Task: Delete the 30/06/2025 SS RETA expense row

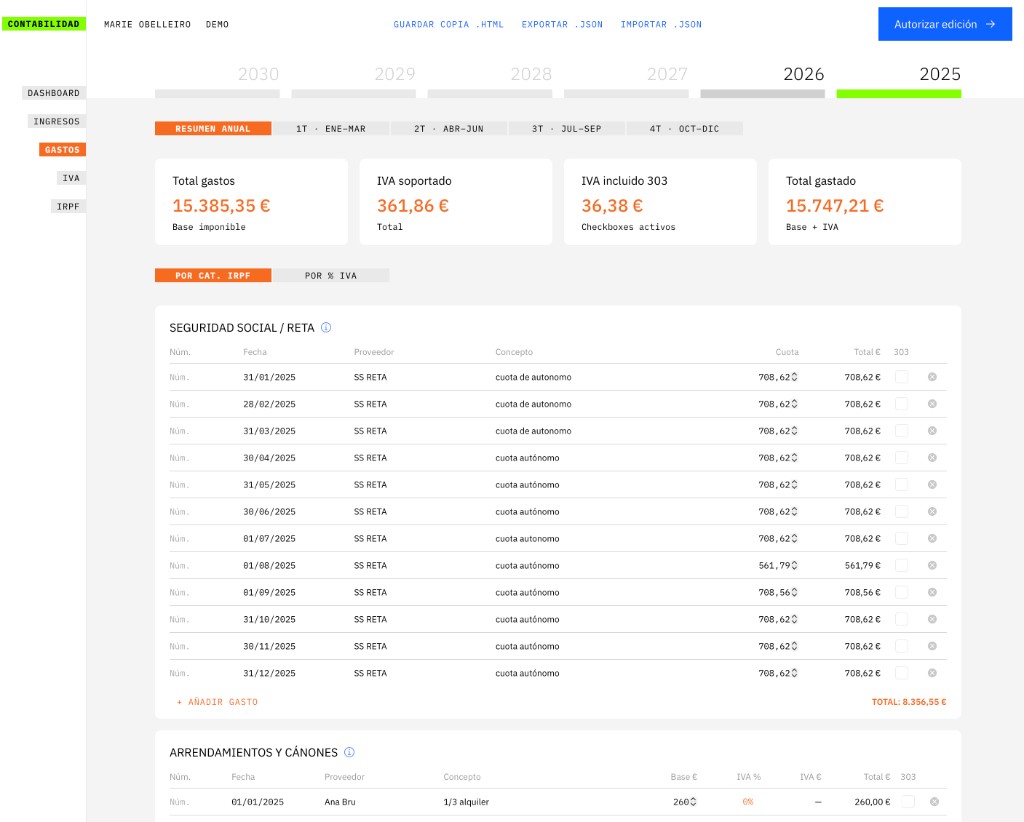Action: (x=932, y=511)
